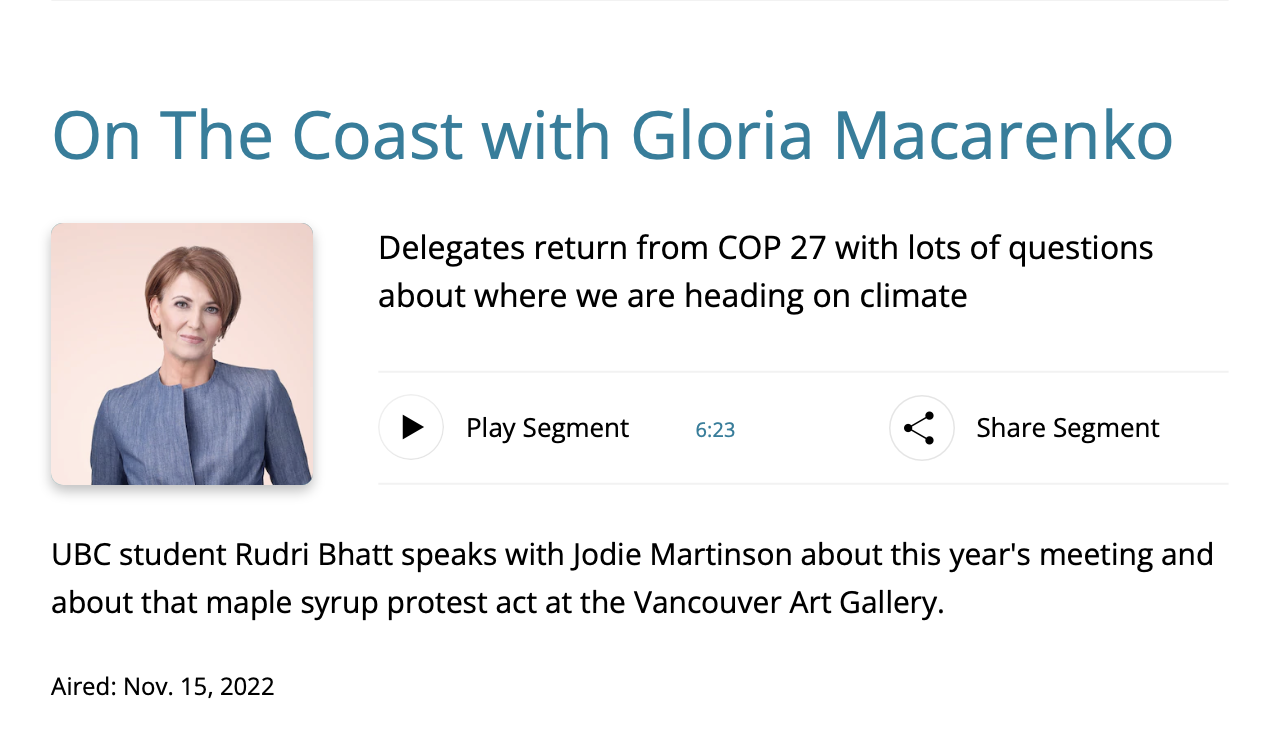Click the share network icon

pos(921,428)
